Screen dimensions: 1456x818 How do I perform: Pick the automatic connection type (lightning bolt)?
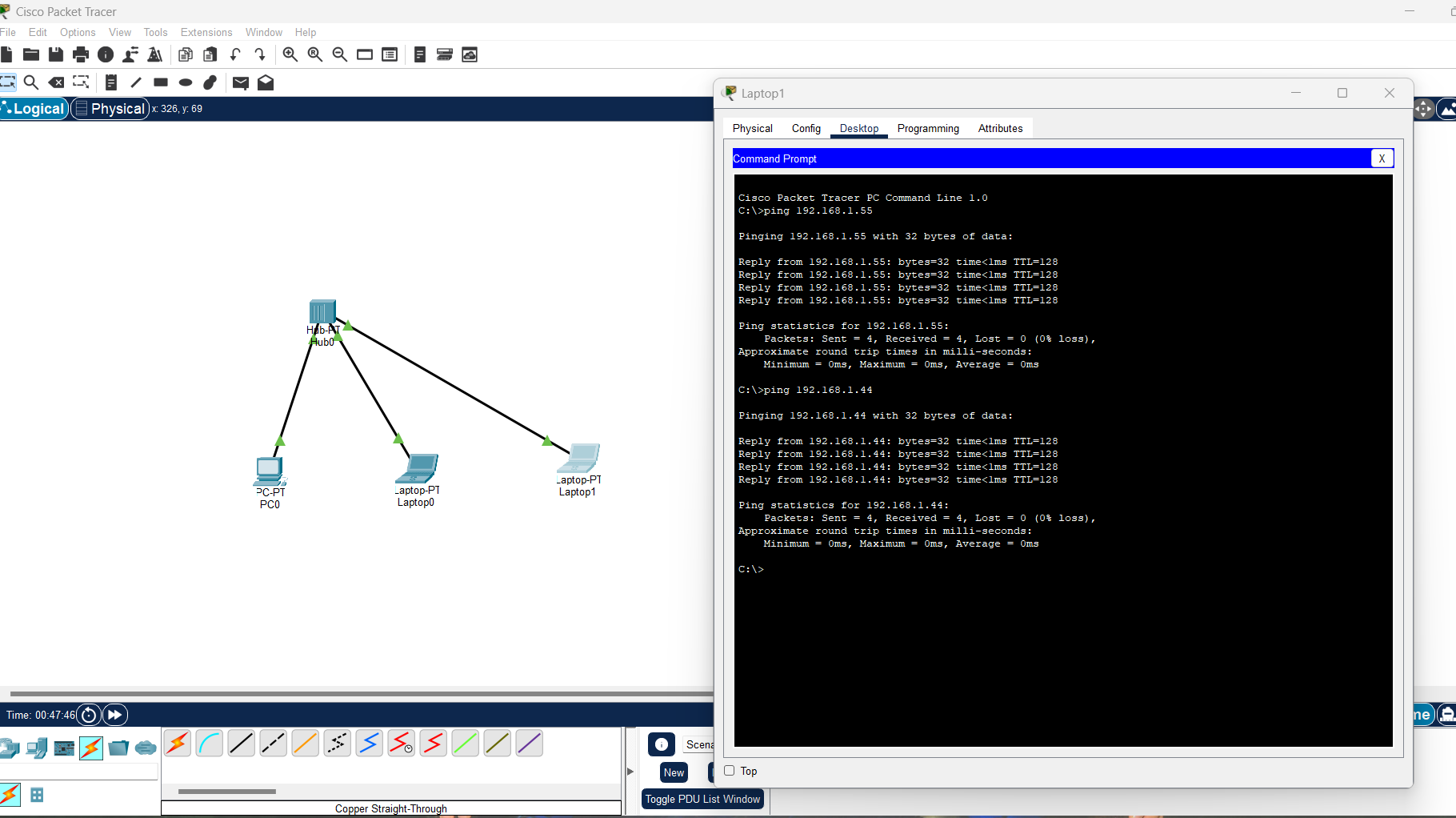click(178, 744)
